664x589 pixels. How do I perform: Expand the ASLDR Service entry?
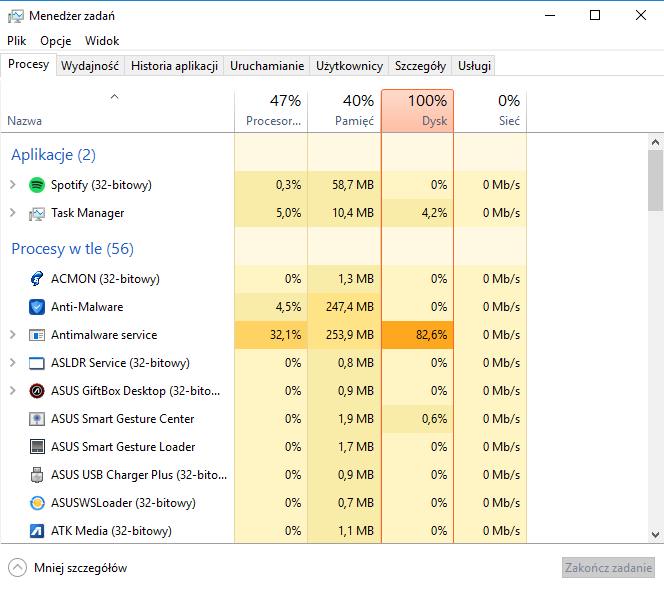pos(13,363)
